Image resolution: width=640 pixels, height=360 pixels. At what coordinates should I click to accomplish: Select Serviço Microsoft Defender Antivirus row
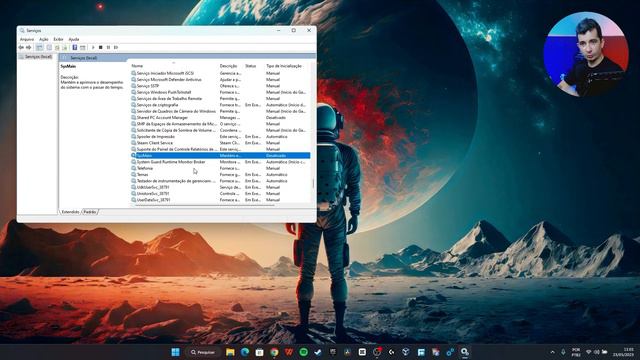(x=220, y=80)
